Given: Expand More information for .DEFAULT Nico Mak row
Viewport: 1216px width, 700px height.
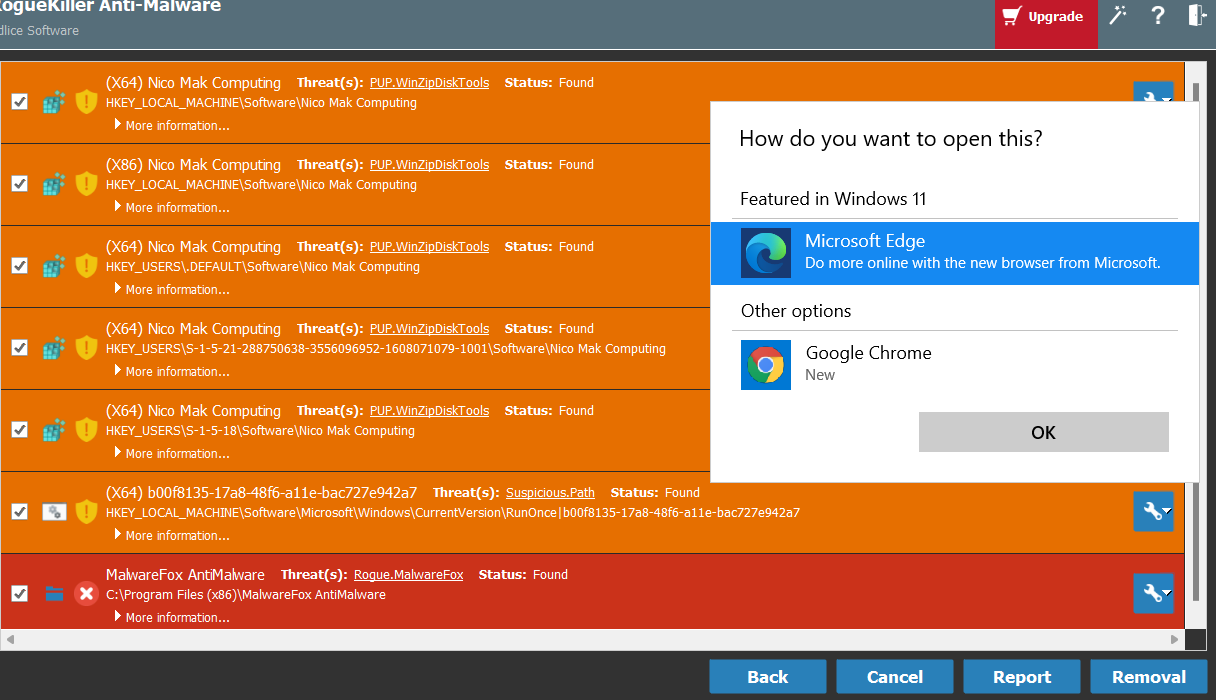Looking at the screenshot, I should click(172, 290).
